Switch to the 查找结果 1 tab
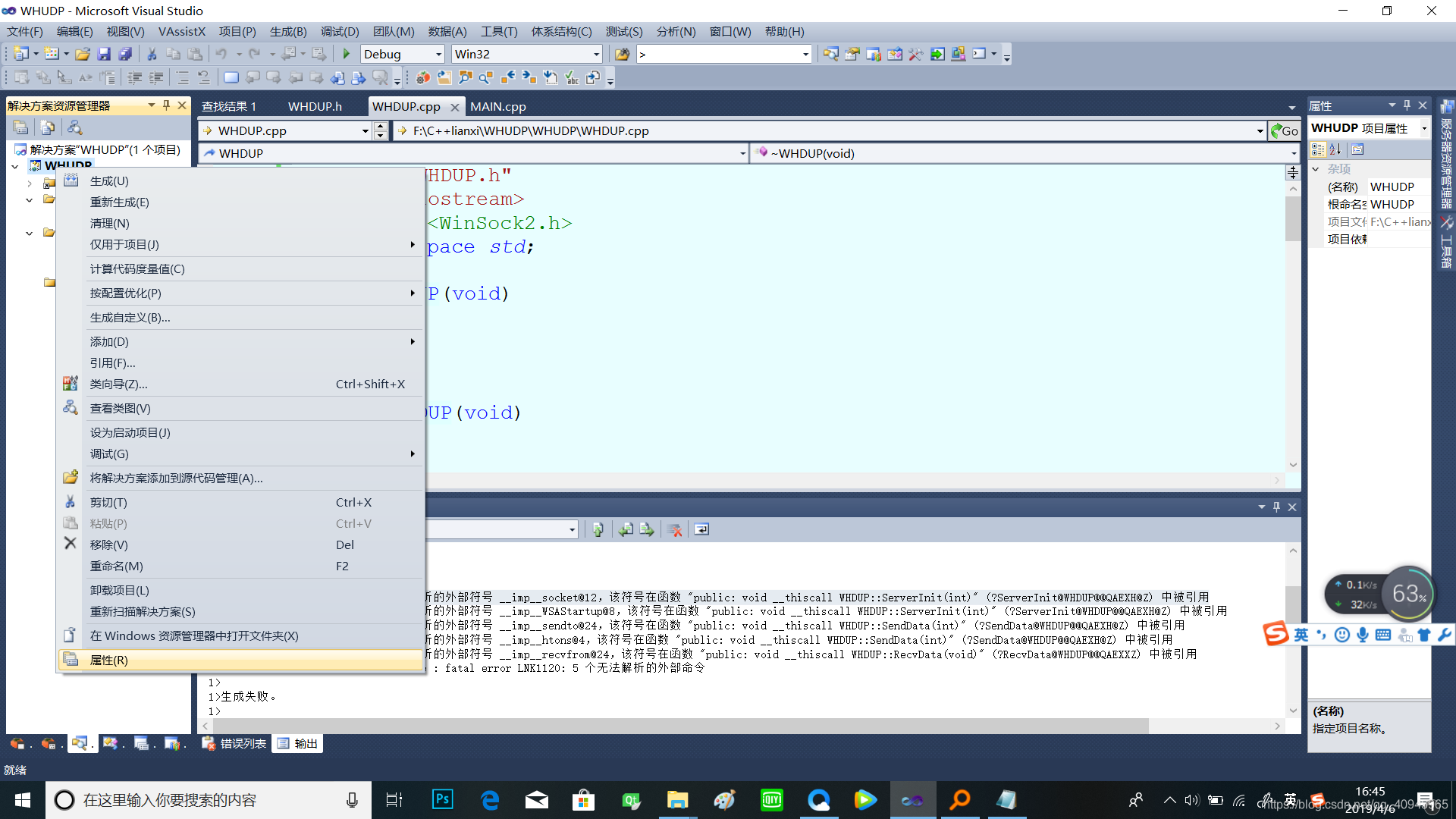1456x819 pixels. pos(228,106)
